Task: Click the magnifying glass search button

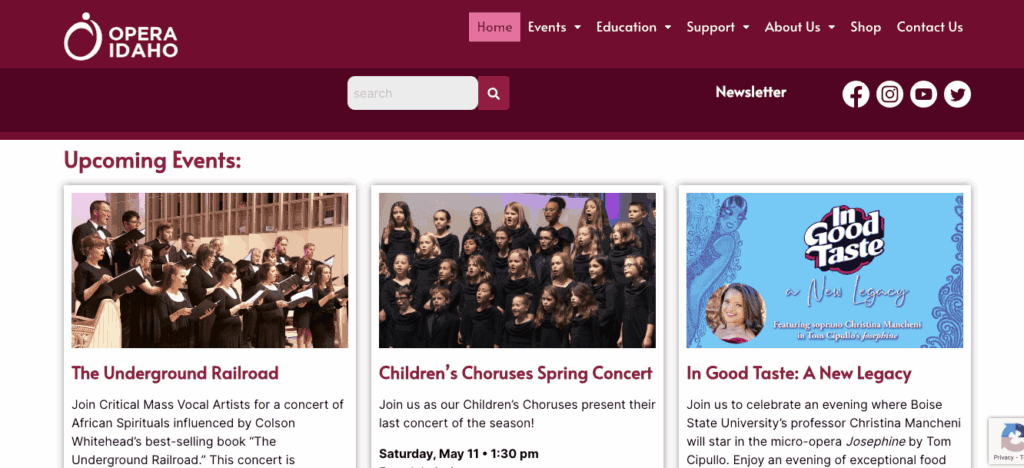Action: coord(493,93)
